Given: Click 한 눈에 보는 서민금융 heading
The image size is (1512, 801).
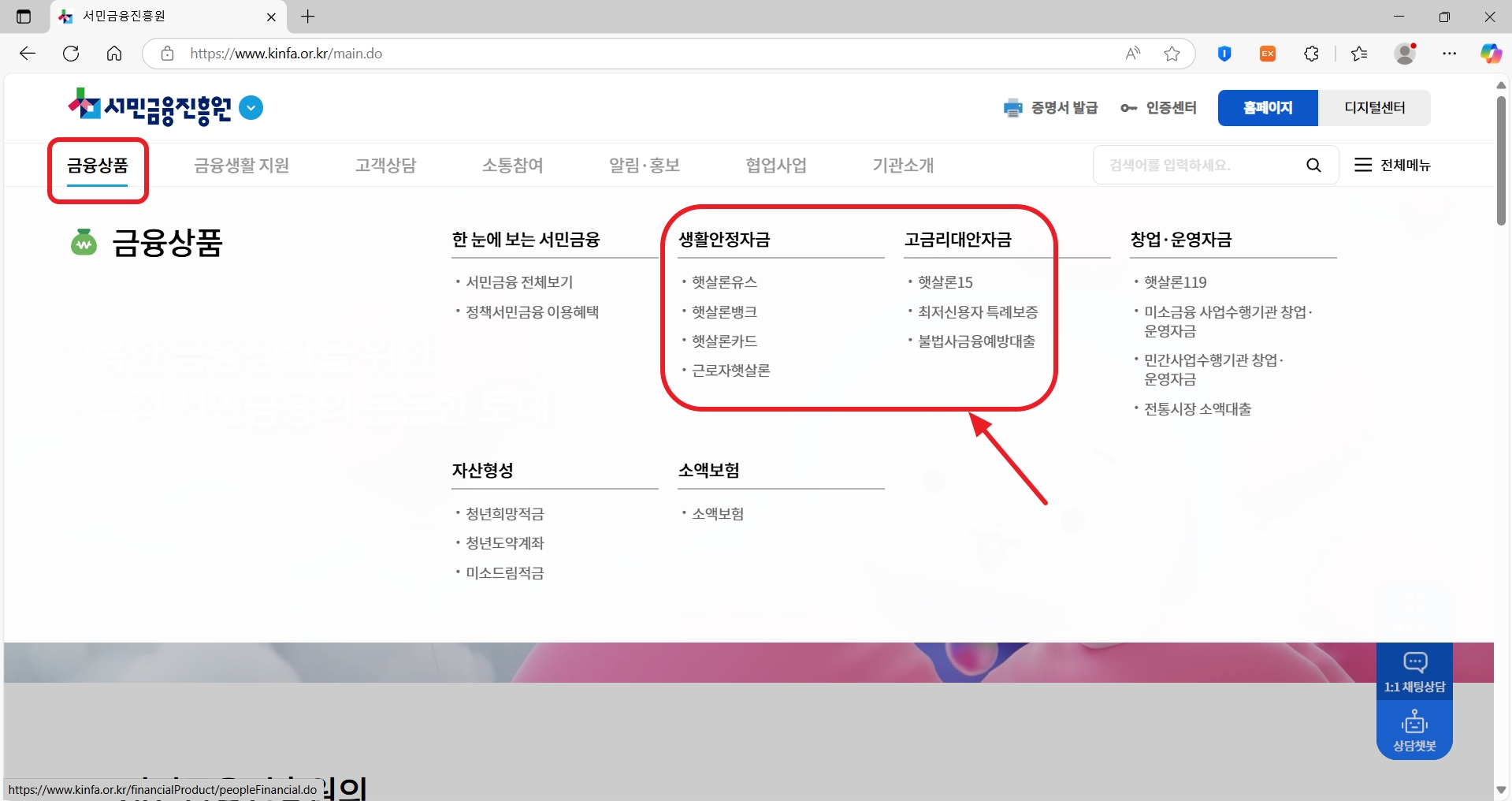Looking at the screenshot, I should tap(526, 240).
